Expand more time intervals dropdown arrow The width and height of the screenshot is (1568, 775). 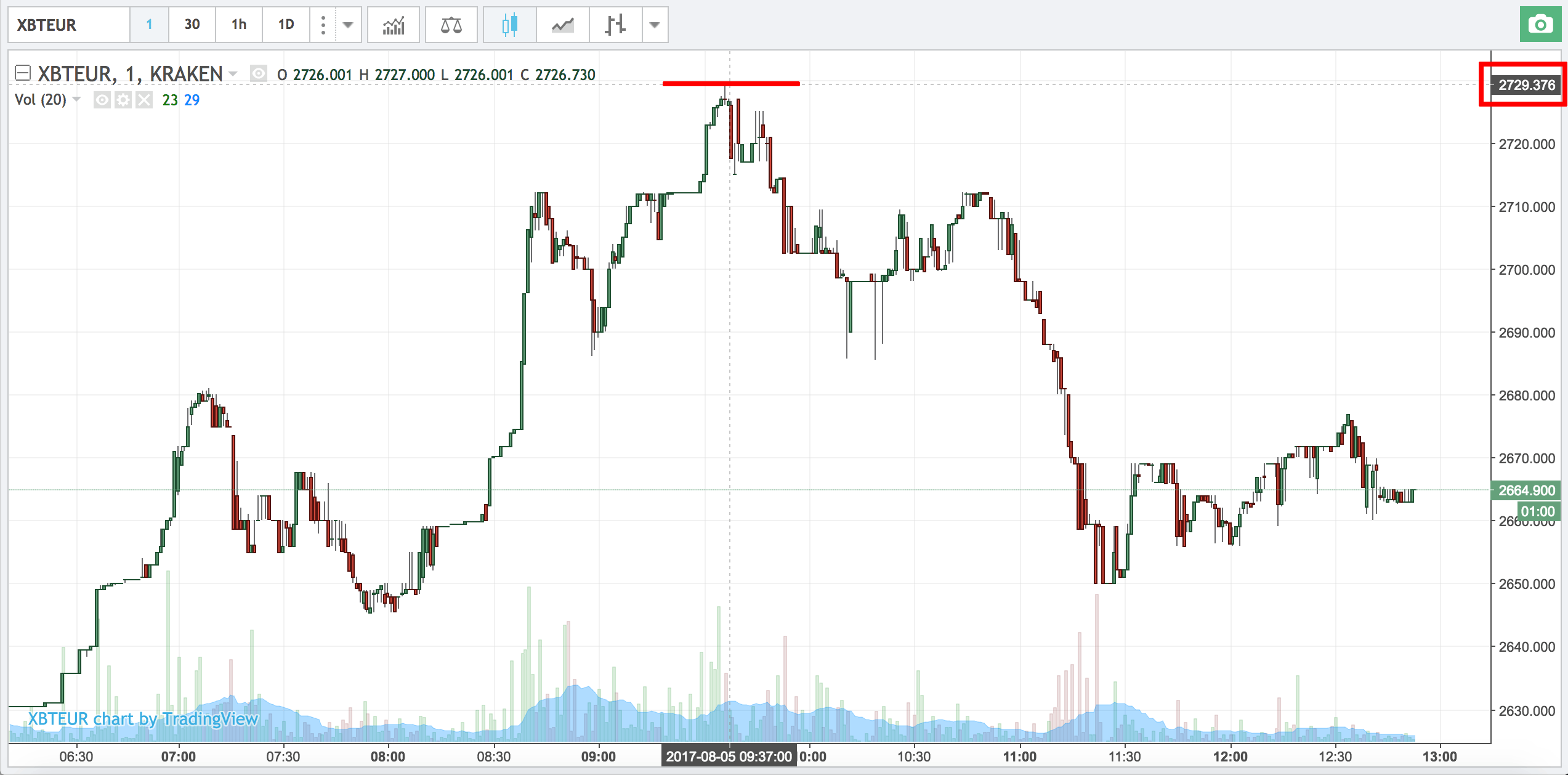tap(348, 25)
